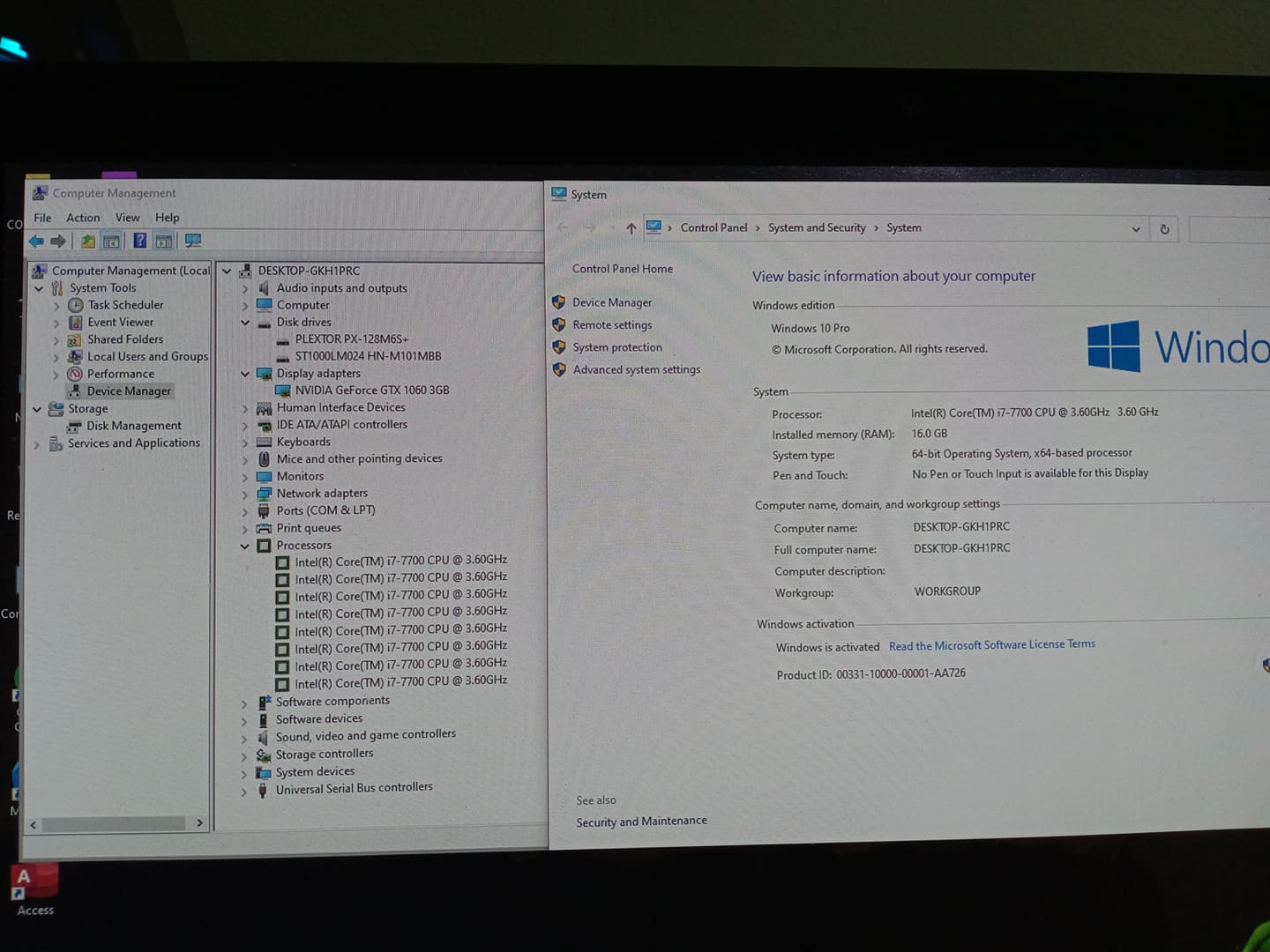Select System devices category
Image resolution: width=1270 pixels, height=952 pixels.
[315, 772]
